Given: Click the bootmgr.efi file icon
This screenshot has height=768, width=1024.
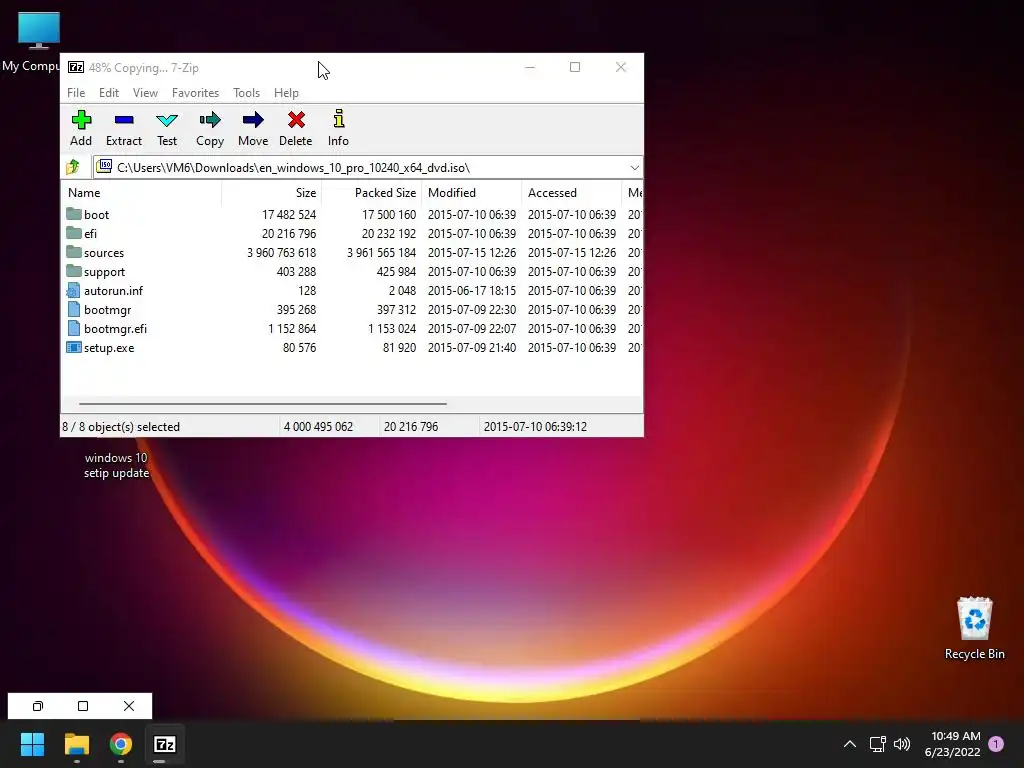Looking at the screenshot, I should (74, 328).
